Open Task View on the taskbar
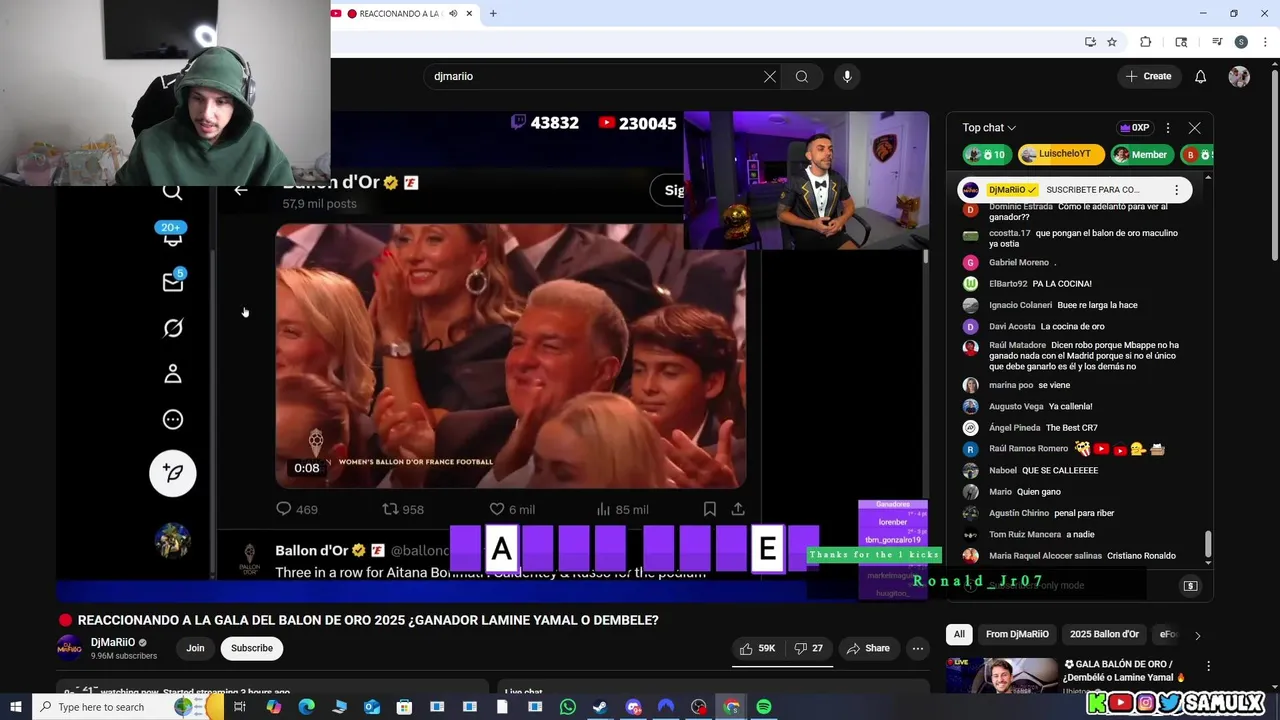Screen dimensions: 1280x720 (x=240, y=707)
